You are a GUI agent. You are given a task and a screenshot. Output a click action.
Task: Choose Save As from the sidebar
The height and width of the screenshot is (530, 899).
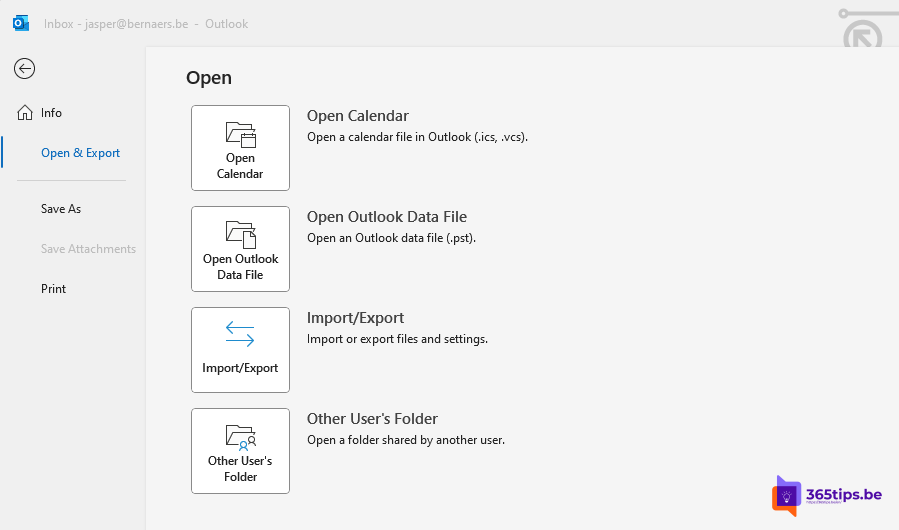pyautogui.click(x=61, y=209)
